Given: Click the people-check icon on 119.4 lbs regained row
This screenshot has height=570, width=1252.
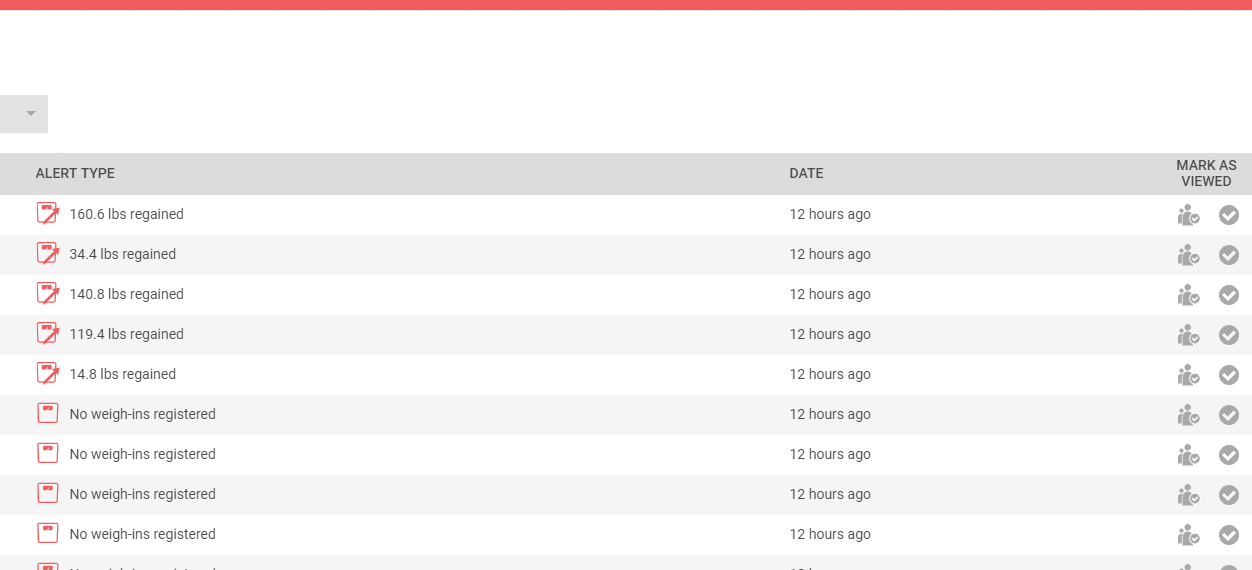Looking at the screenshot, I should pyautogui.click(x=1188, y=335).
